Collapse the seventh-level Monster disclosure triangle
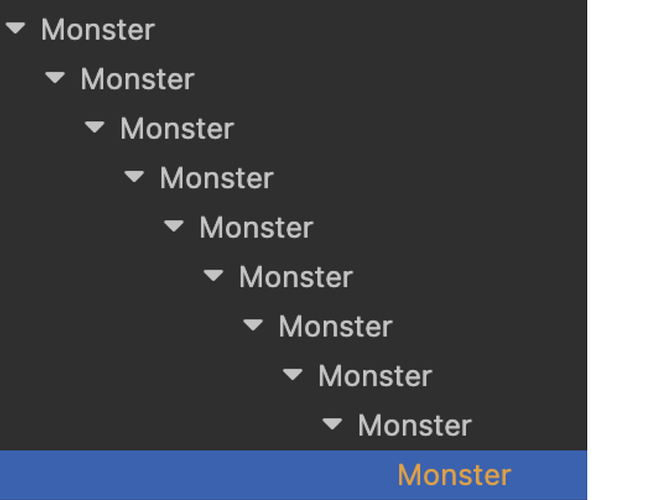Viewport: 659px width, 500px height. (253, 326)
